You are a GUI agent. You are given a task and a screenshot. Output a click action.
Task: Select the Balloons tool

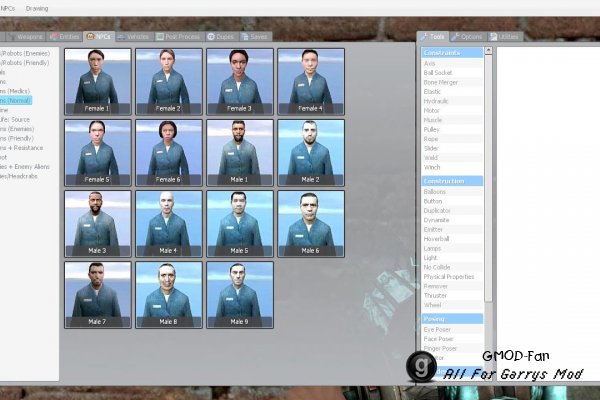(x=452, y=192)
